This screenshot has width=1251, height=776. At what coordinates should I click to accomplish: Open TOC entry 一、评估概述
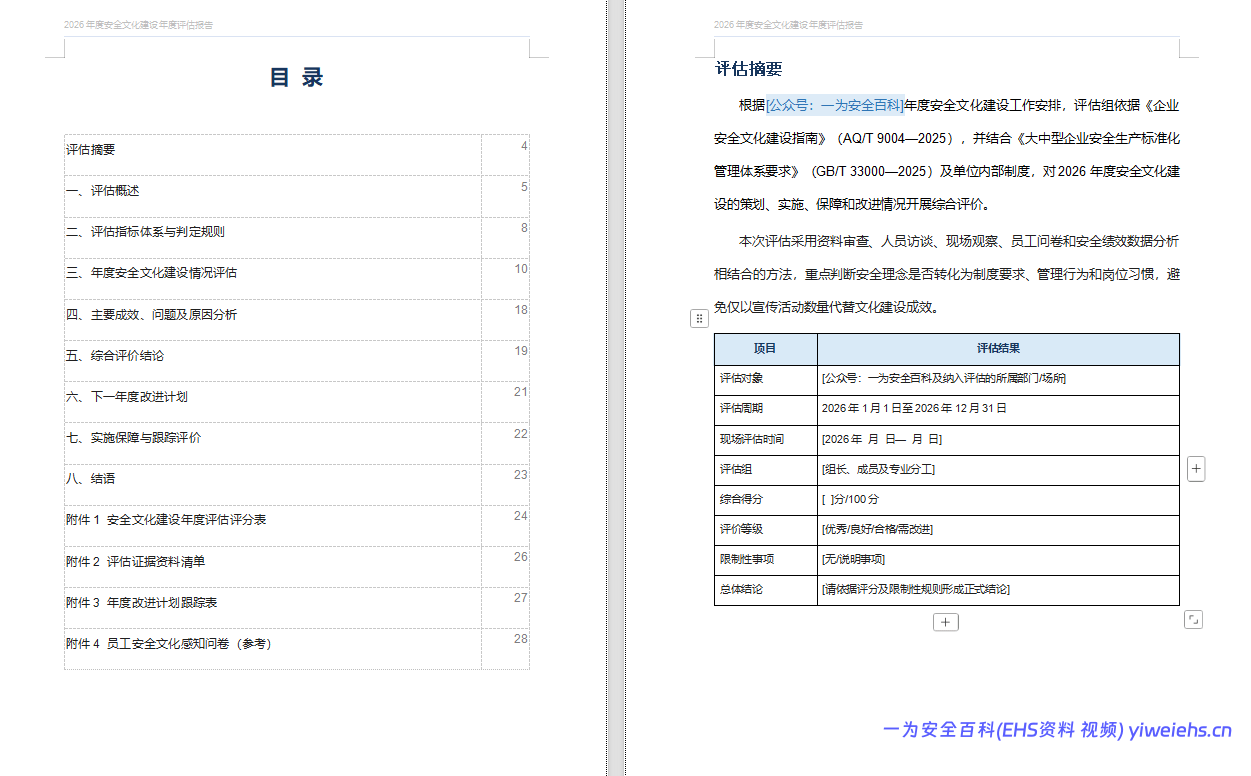coord(103,191)
